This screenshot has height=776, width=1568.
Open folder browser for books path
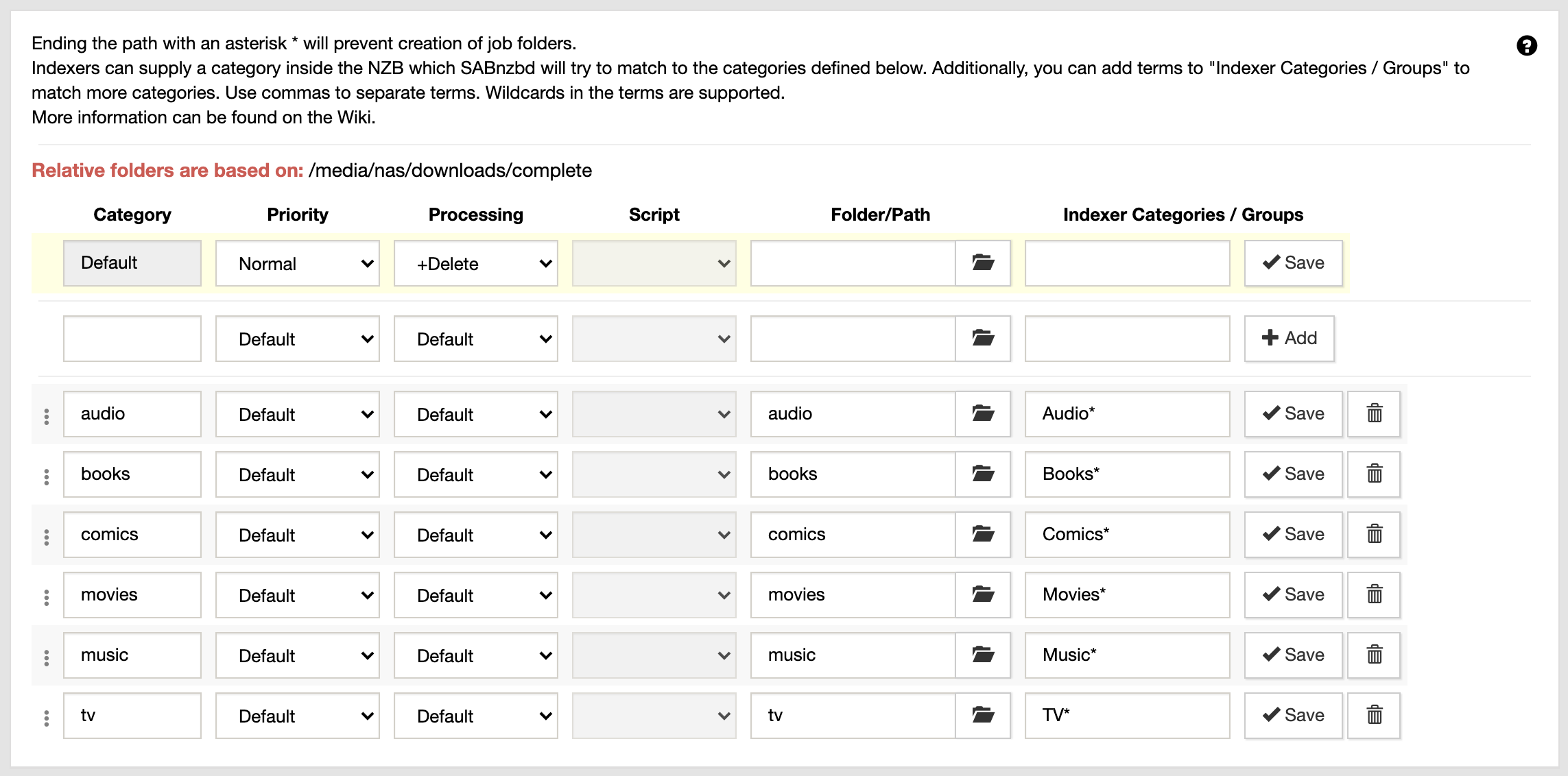click(x=983, y=474)
